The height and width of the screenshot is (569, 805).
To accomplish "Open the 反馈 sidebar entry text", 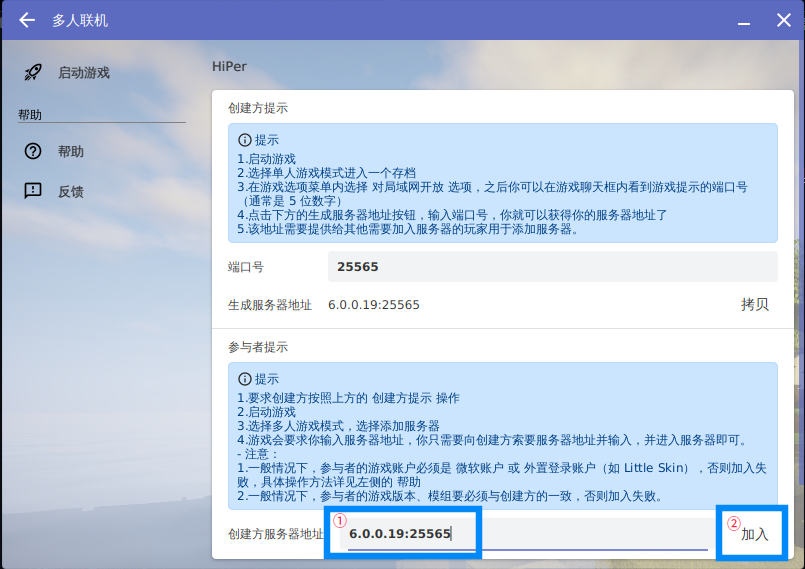I will click(x=71, y=191).
